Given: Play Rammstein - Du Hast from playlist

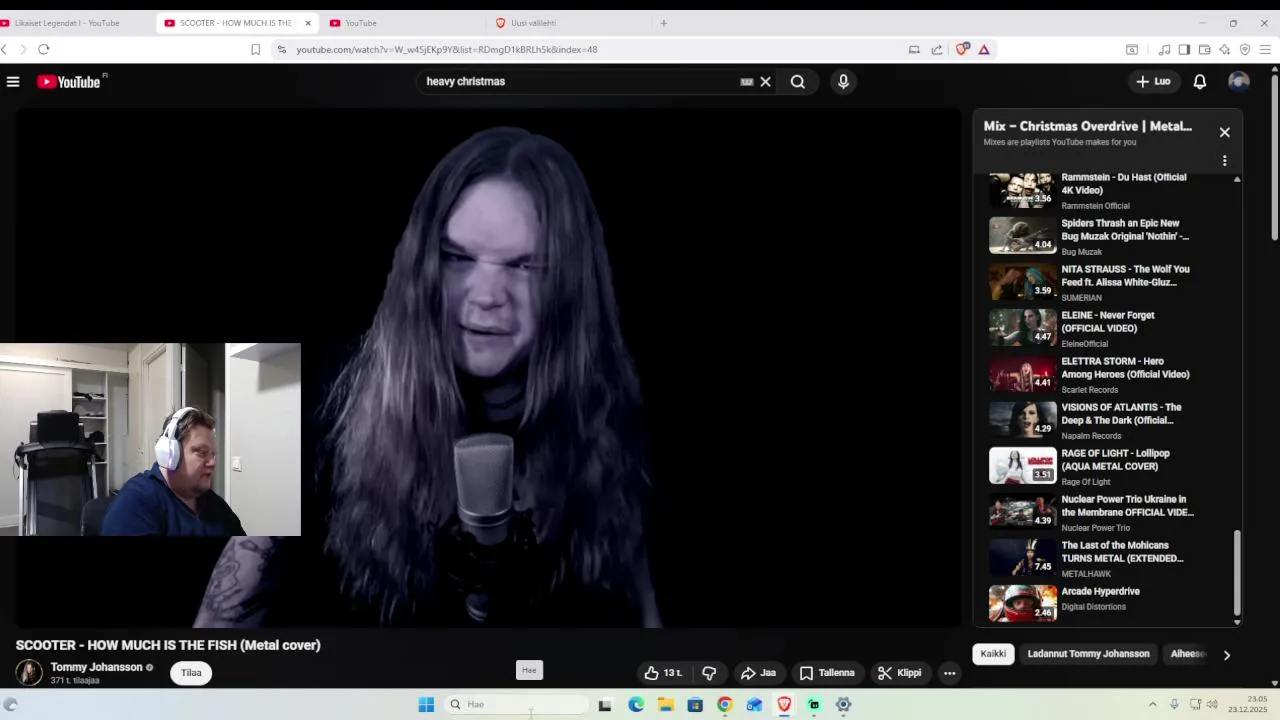Looking at the screenshot, I should [1092, 190].
